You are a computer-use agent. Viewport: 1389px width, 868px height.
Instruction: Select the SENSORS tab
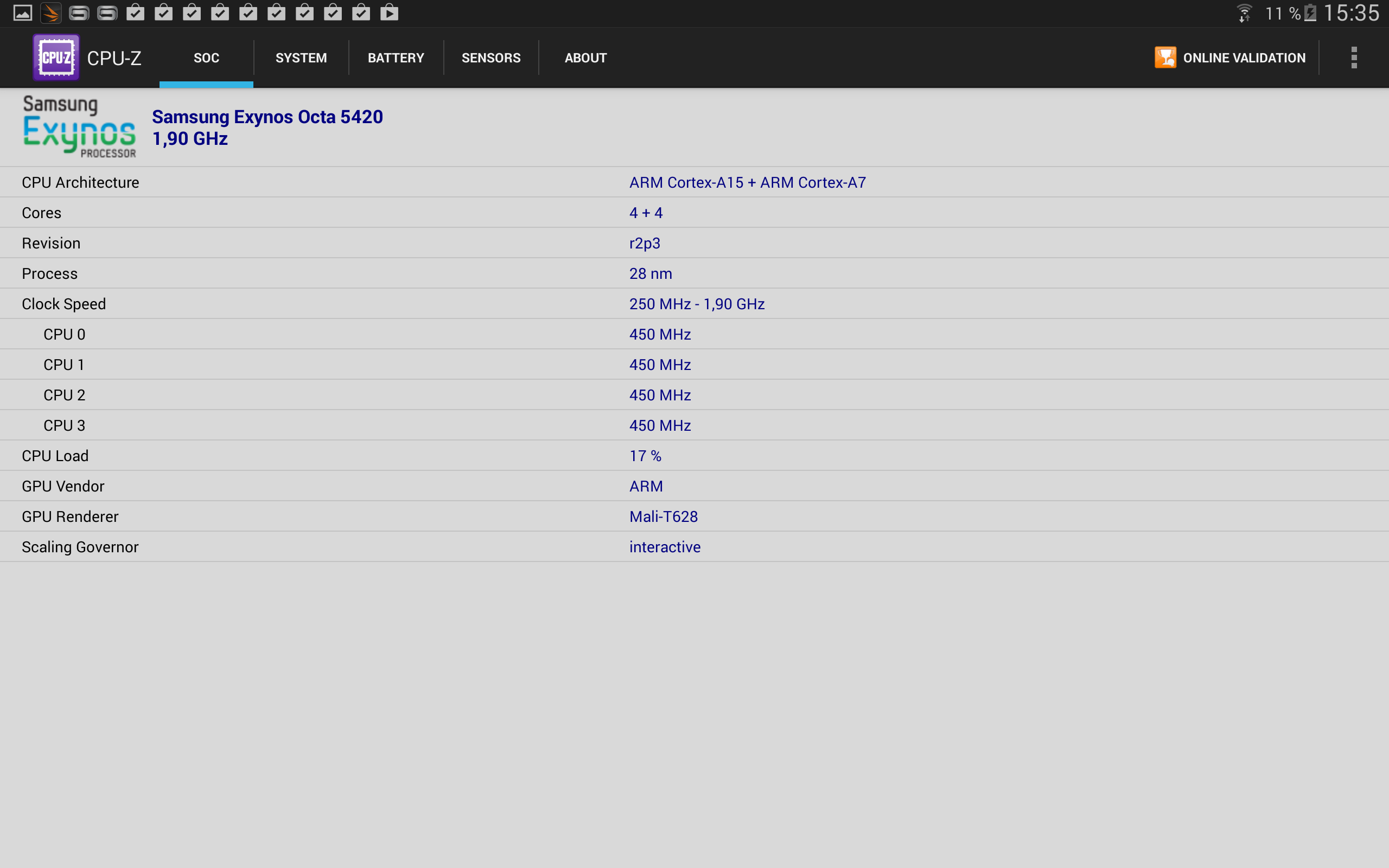[490, 58]
